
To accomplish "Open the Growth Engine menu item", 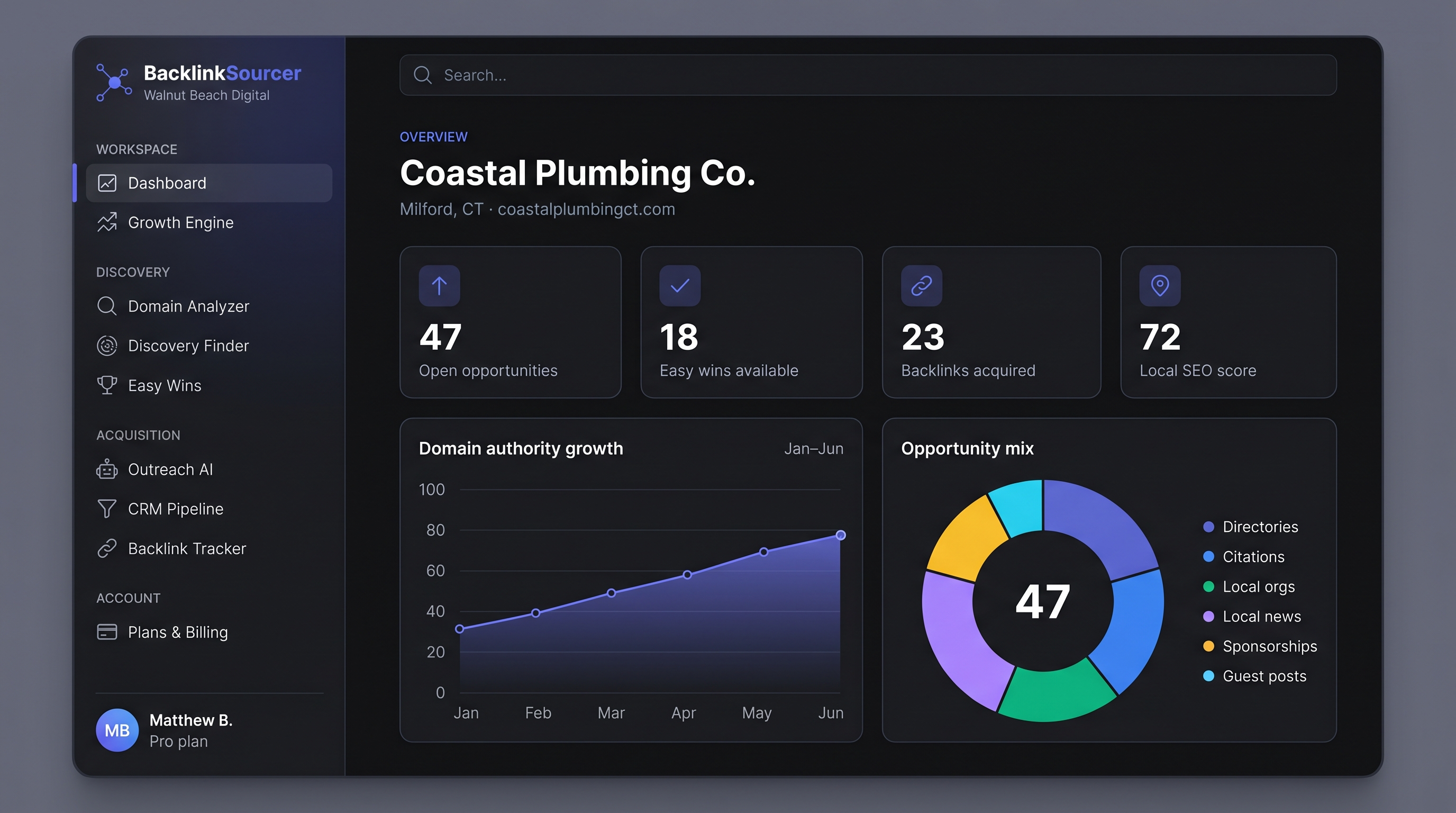I will (x=209, y=222).
